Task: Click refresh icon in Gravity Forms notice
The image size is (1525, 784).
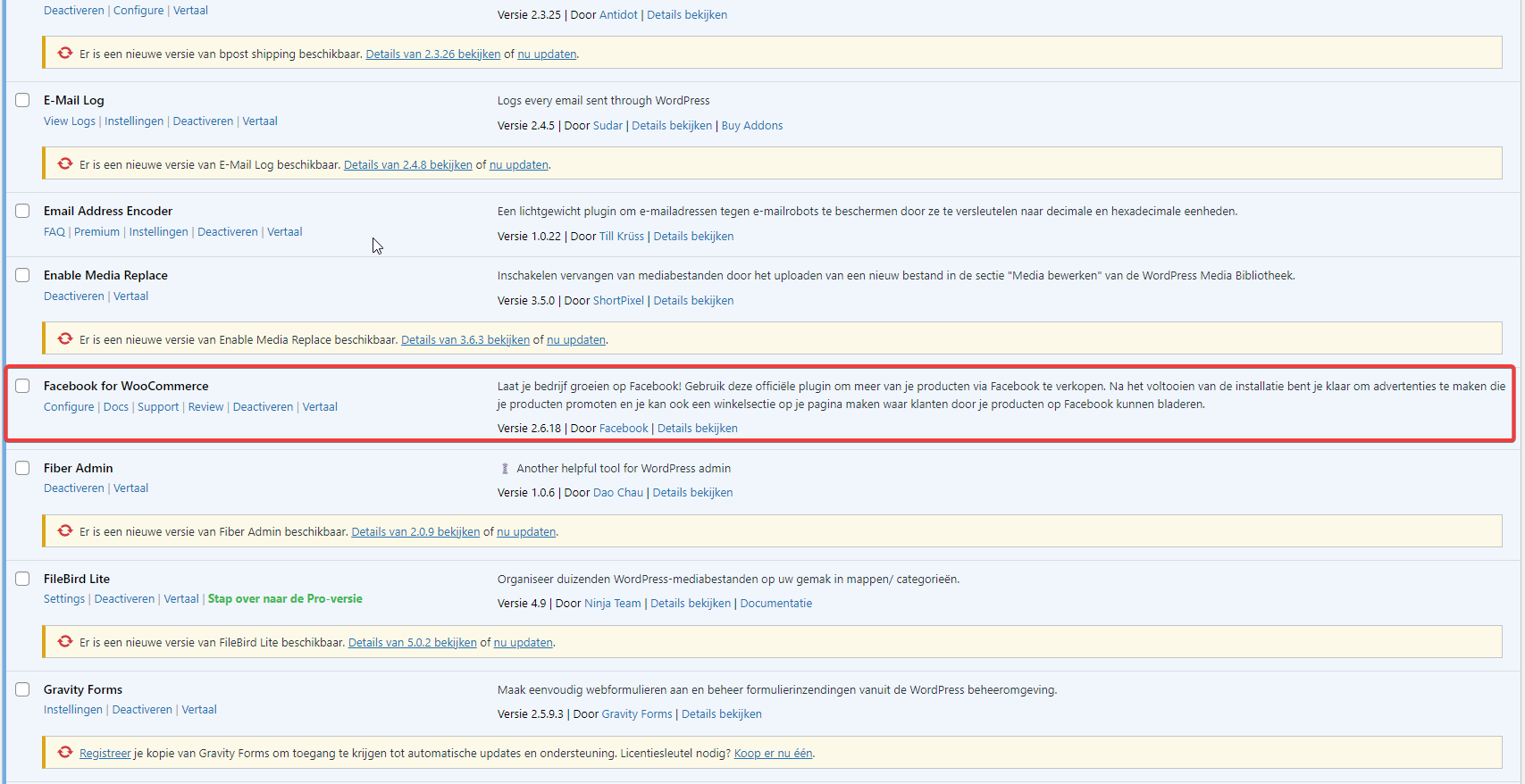Action: [65, 753]
